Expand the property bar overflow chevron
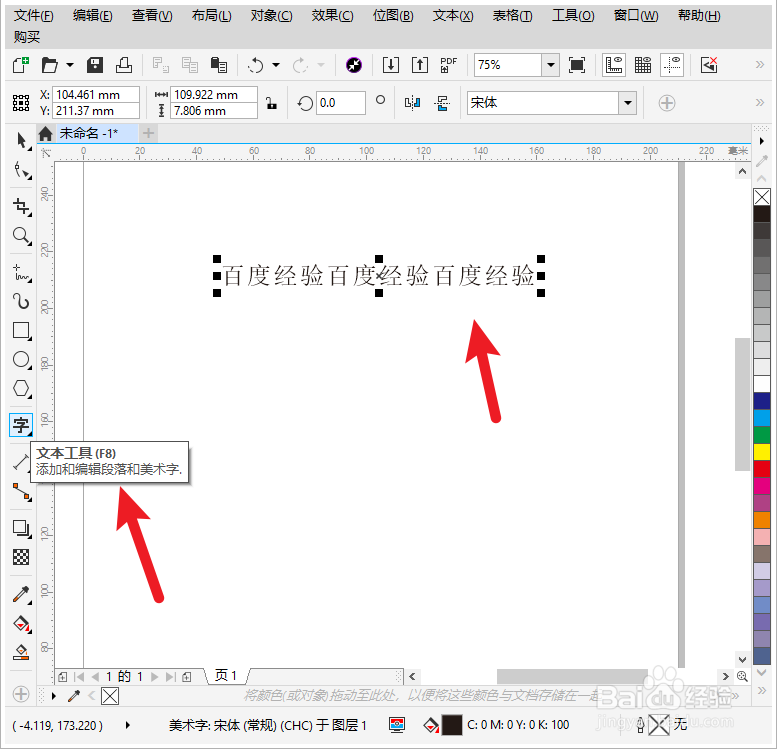 click(x=760, y=103)
